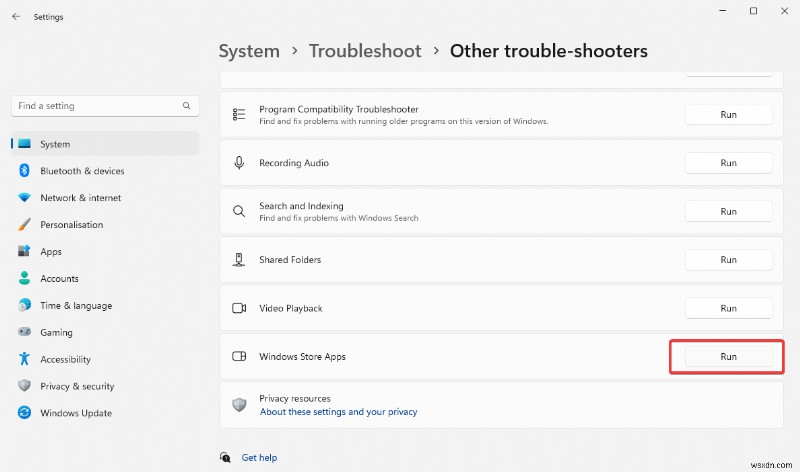Click the Video Playback camera icon

[x=239, y=308]
